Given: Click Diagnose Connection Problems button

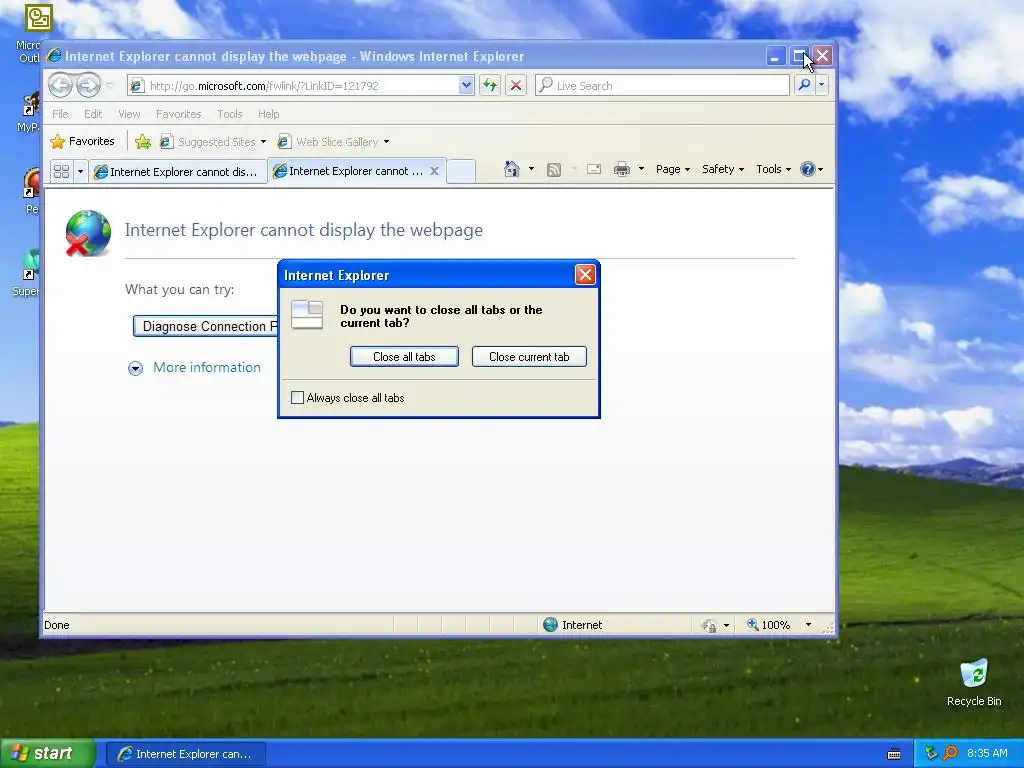Looking at the screenshot, I should point(206,326).
